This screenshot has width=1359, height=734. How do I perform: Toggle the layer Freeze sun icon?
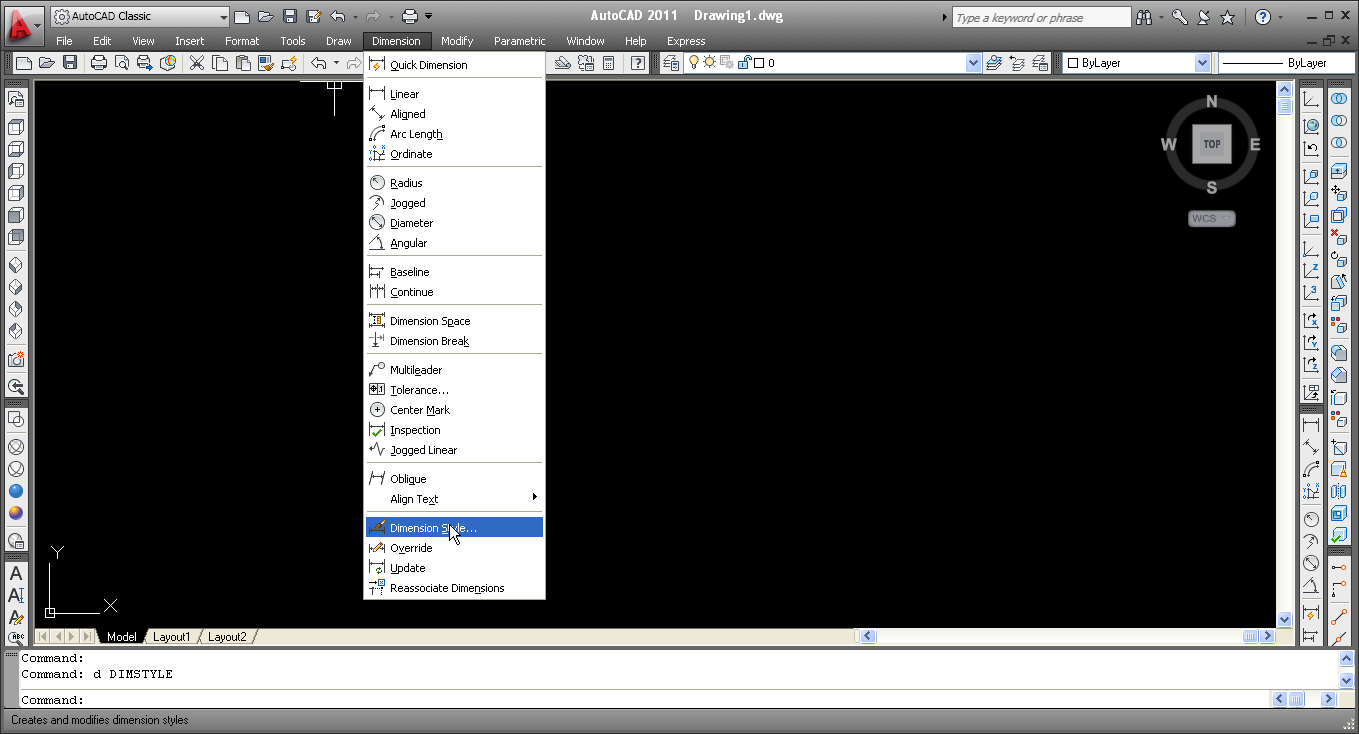point(710,63)
